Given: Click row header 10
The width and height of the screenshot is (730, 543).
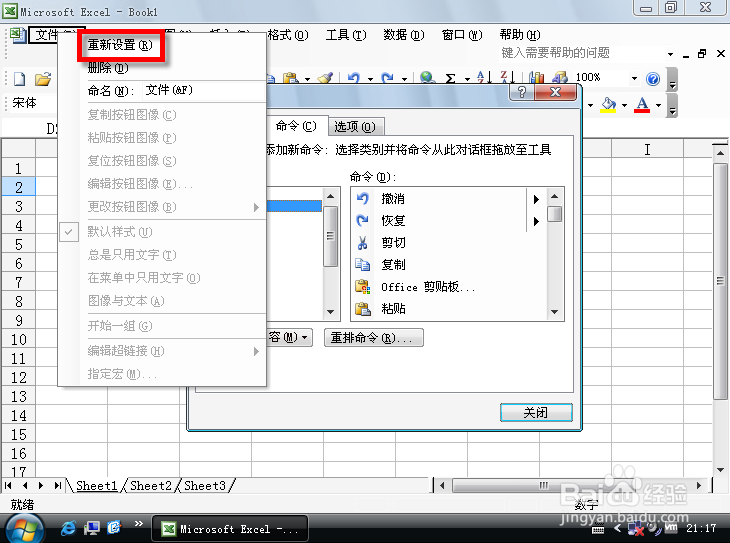Looking at the screenshot, I should (19, 339).
